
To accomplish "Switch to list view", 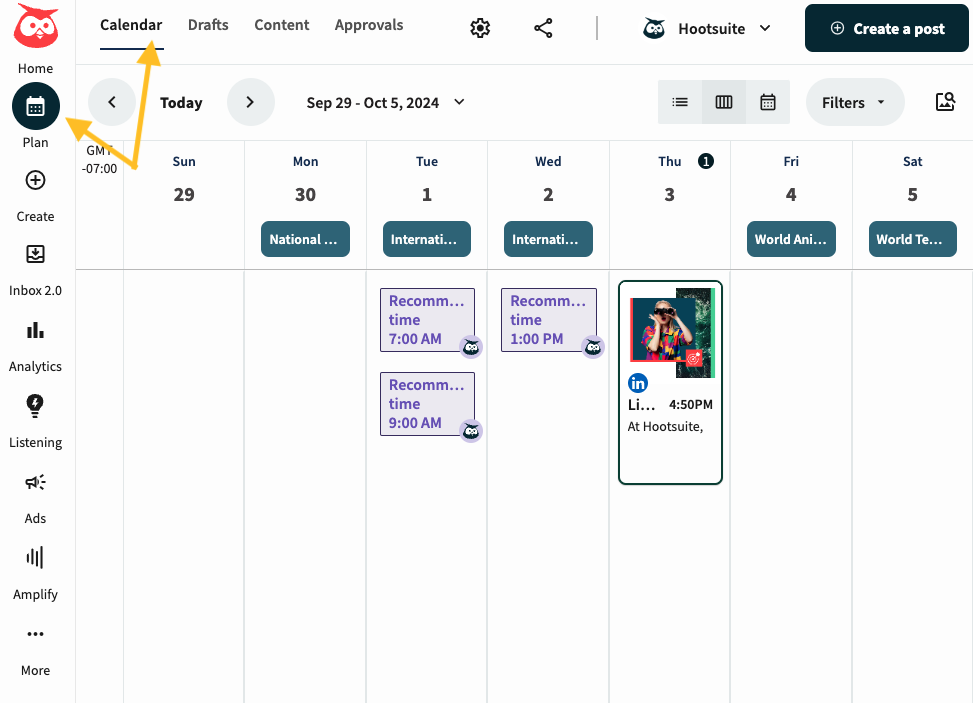I will point(680,102).
